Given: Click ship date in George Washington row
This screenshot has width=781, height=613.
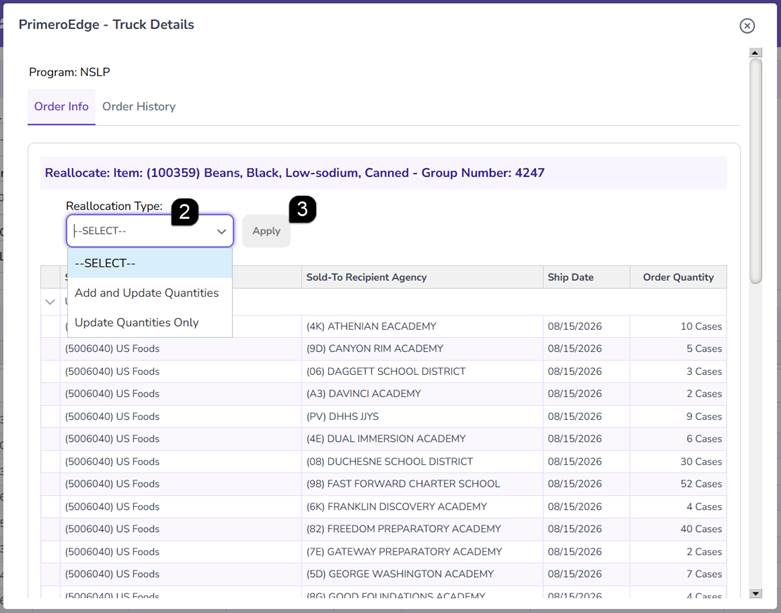Looking at the screenshot, I should click(x=586, y=574).
